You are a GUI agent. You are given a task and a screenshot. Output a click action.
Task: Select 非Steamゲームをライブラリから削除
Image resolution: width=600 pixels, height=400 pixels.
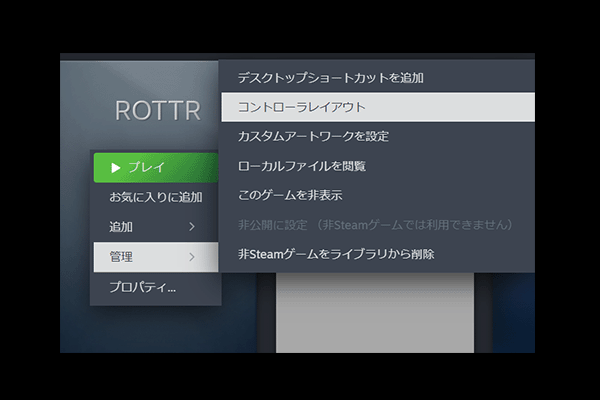coord(378,254)
